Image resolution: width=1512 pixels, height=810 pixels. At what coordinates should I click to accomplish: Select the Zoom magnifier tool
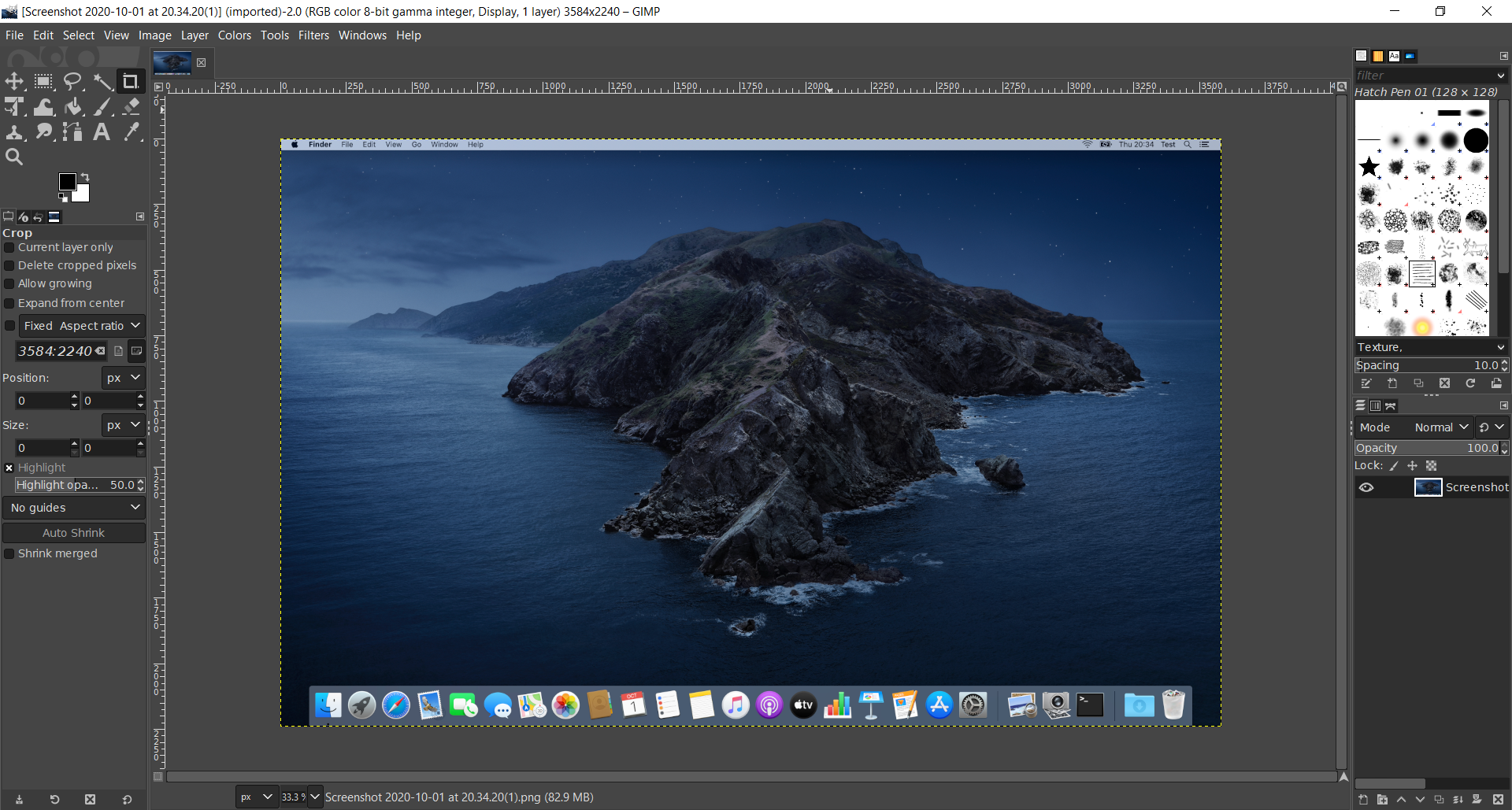pos(14,157)
